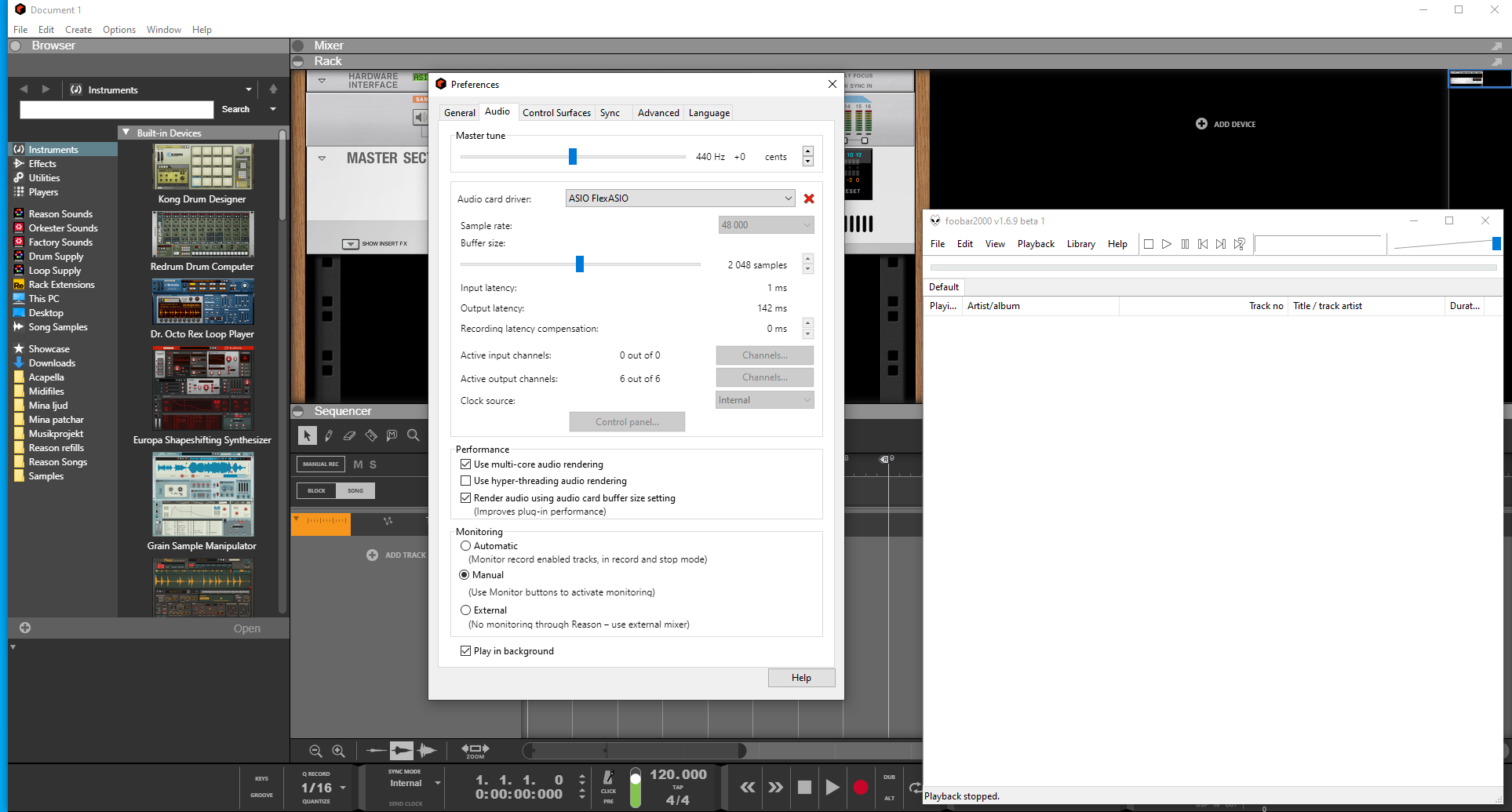Select the Pencil tool in the sequencer toolbar
Screen dimensions: 1512x812
(x=328, y=435)
